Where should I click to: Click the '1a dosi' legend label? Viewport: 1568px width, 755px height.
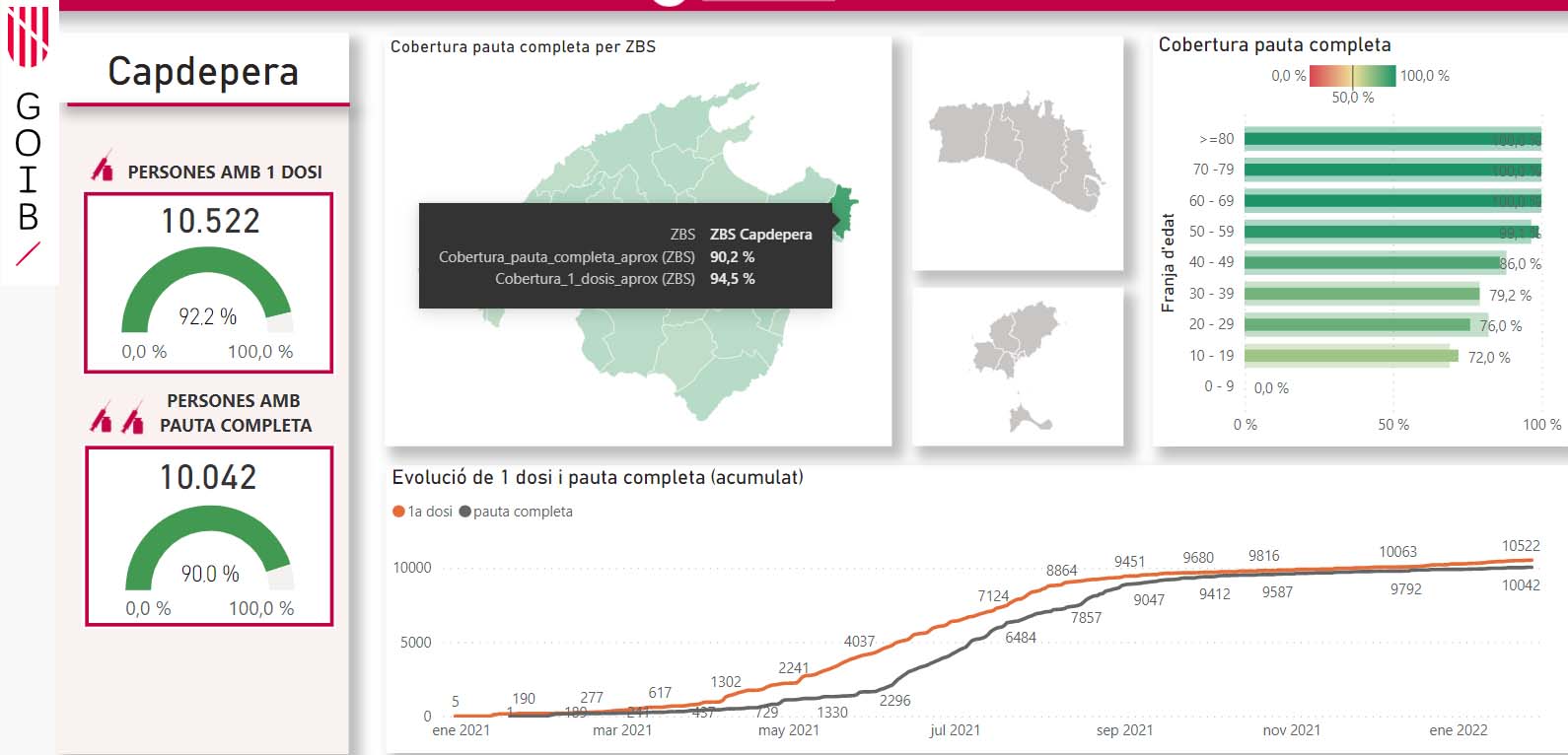coord(430,512)
